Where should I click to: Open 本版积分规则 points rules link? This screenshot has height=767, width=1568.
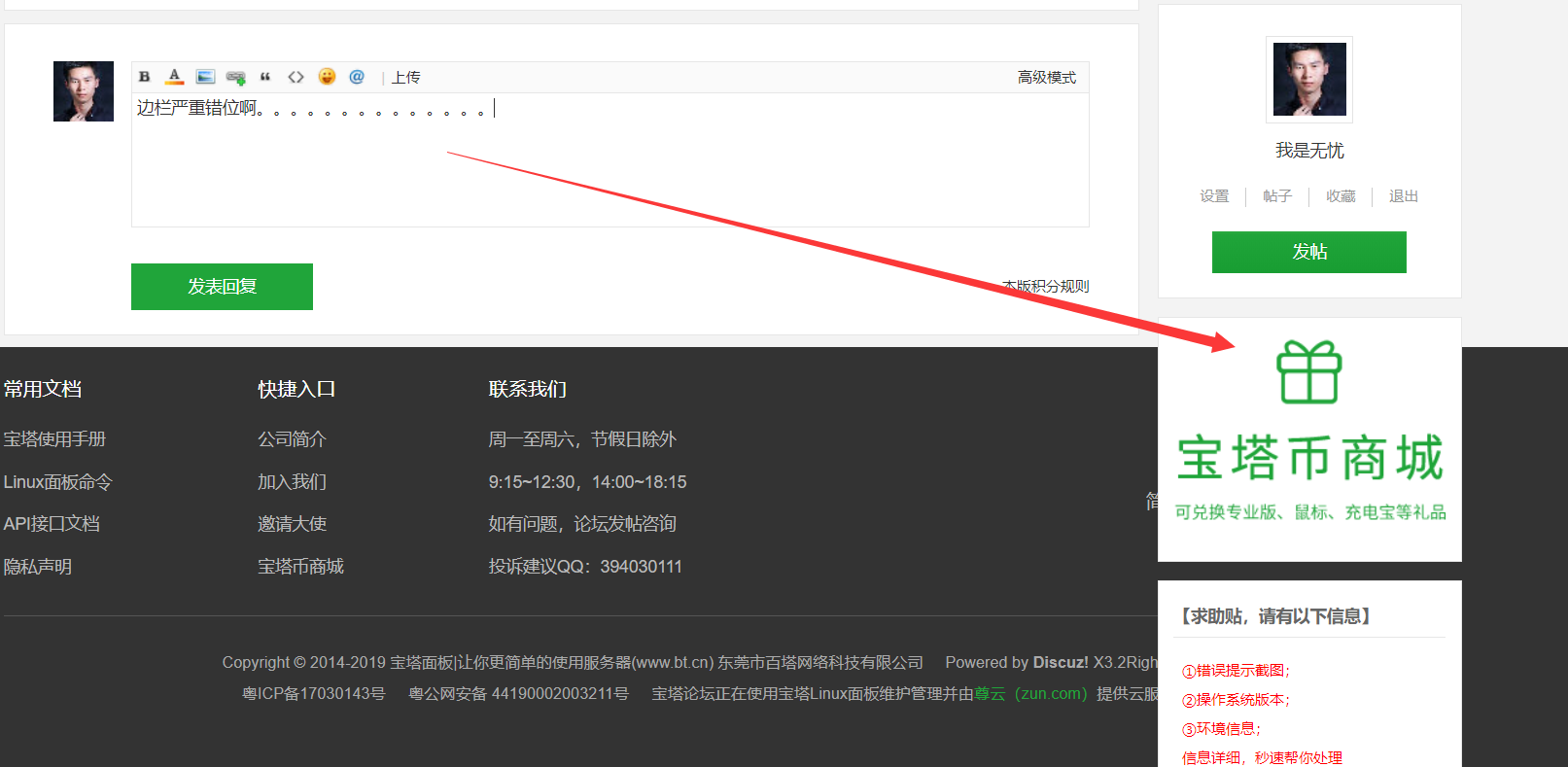(1046, 287)
